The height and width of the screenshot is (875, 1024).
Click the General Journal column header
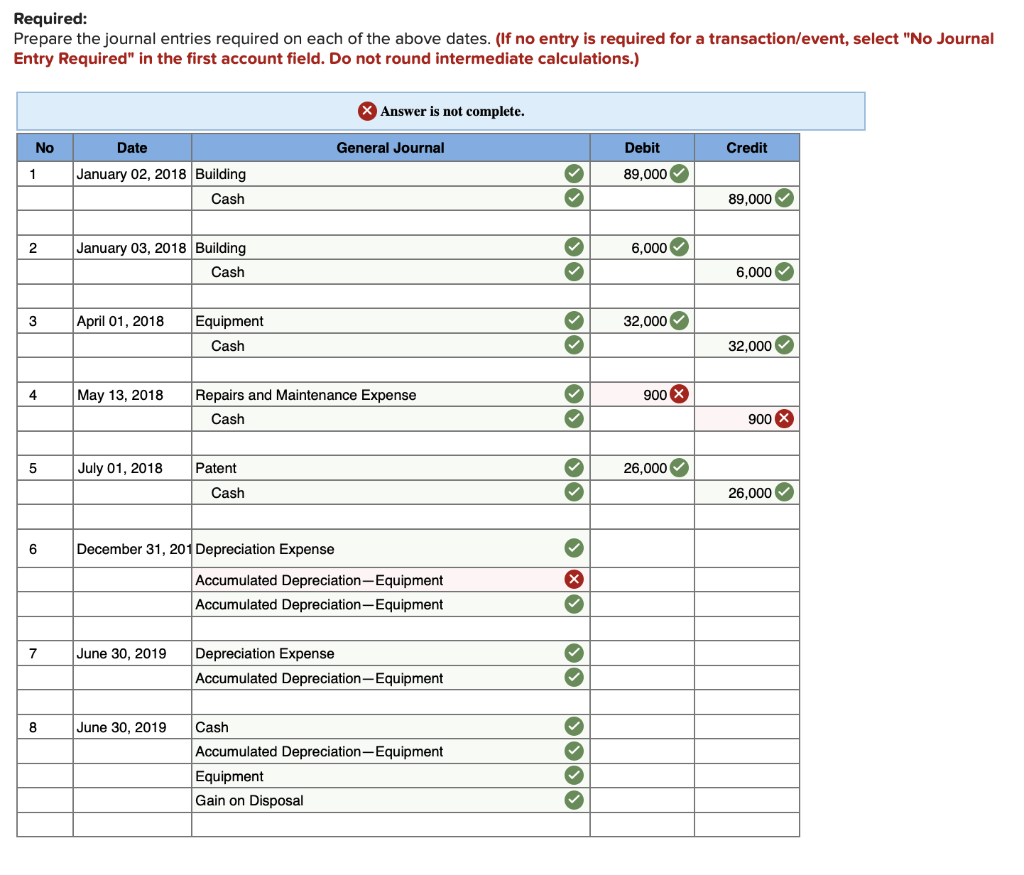point(391,148)
